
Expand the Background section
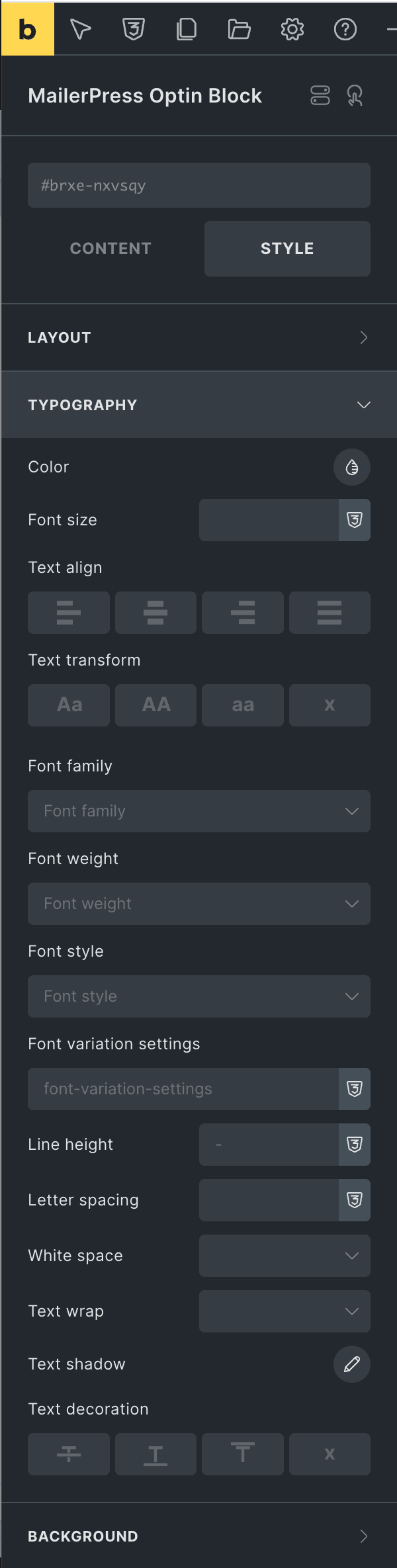198,1536
